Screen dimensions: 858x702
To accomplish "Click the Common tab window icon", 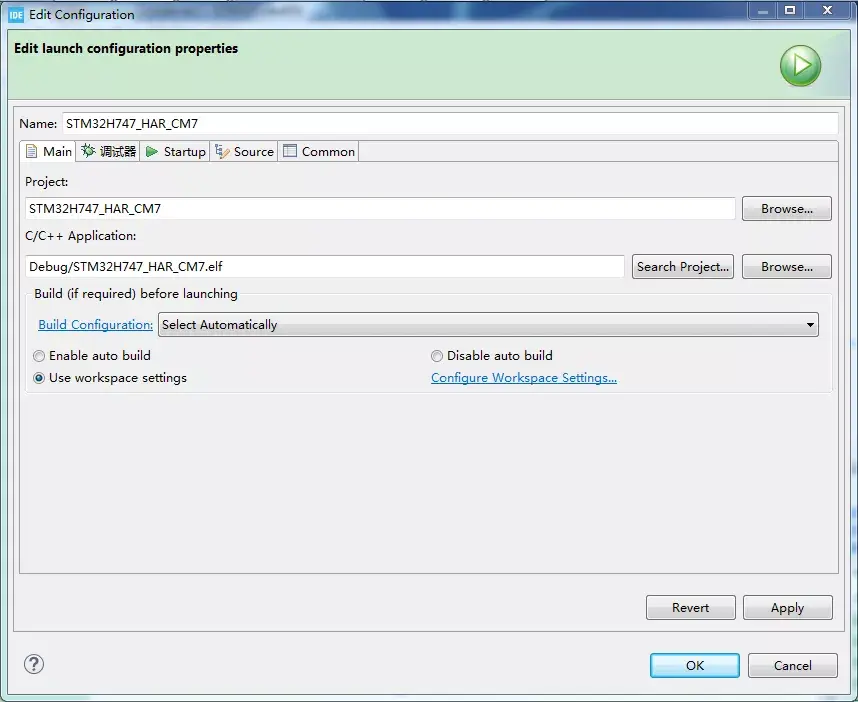I will coord(289,151).
